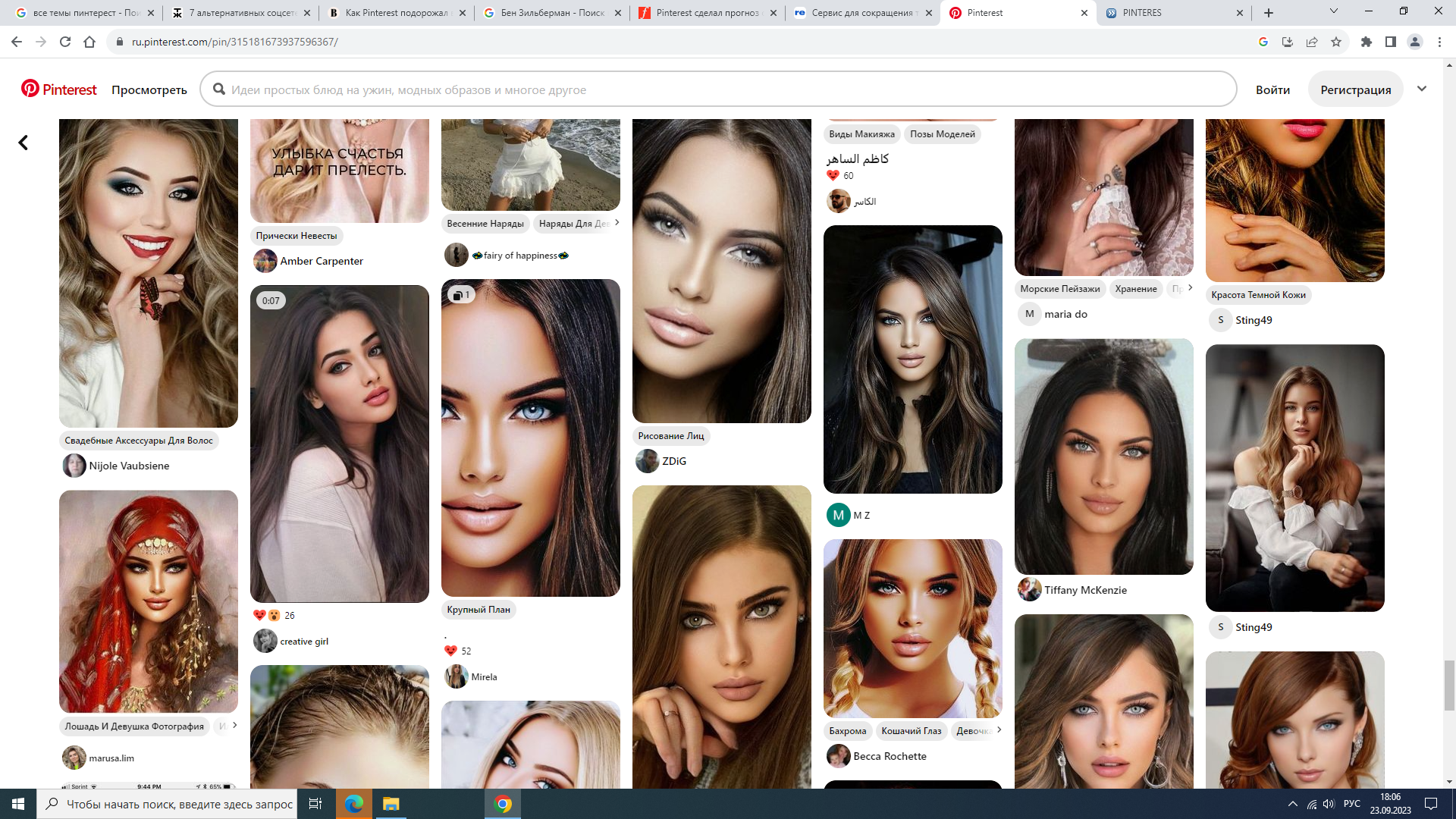Click the Pinterest logo
This screenshot has height=819, width=1456.
point(59,89)
